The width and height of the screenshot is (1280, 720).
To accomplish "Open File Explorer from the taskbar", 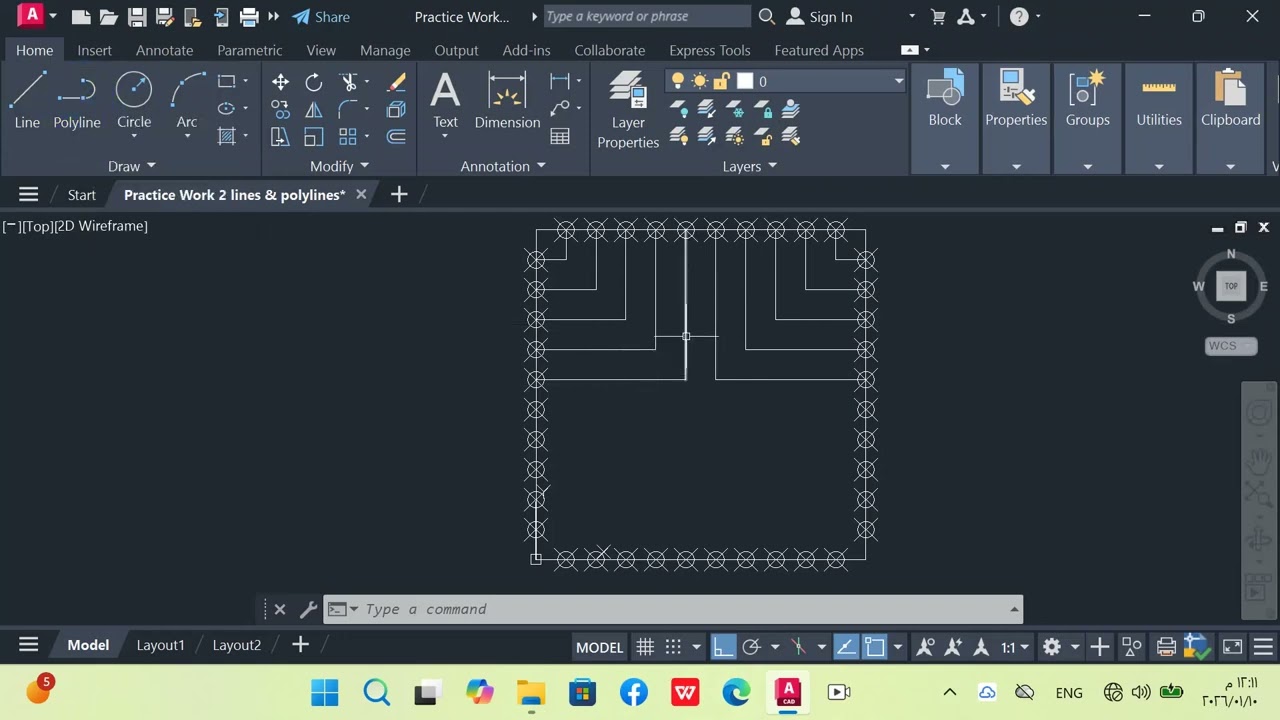I will tap(531, 692).
